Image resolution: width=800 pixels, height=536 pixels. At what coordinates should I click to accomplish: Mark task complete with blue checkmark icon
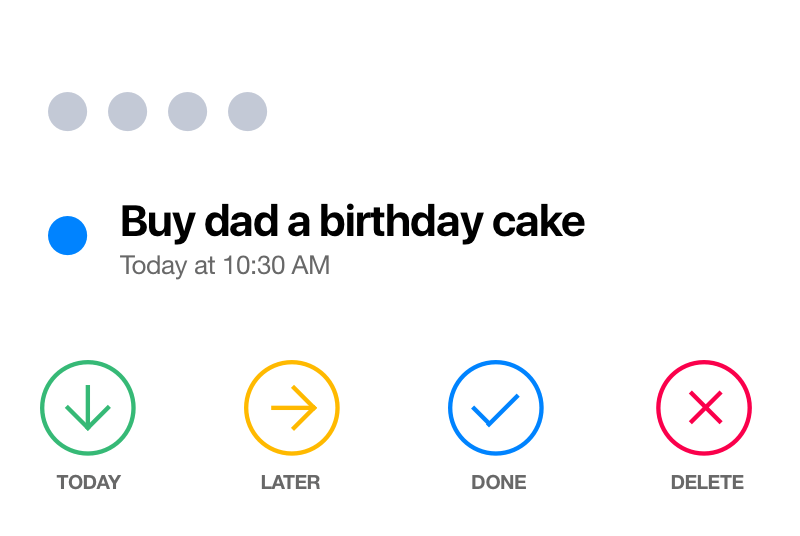tap(496, 408)
